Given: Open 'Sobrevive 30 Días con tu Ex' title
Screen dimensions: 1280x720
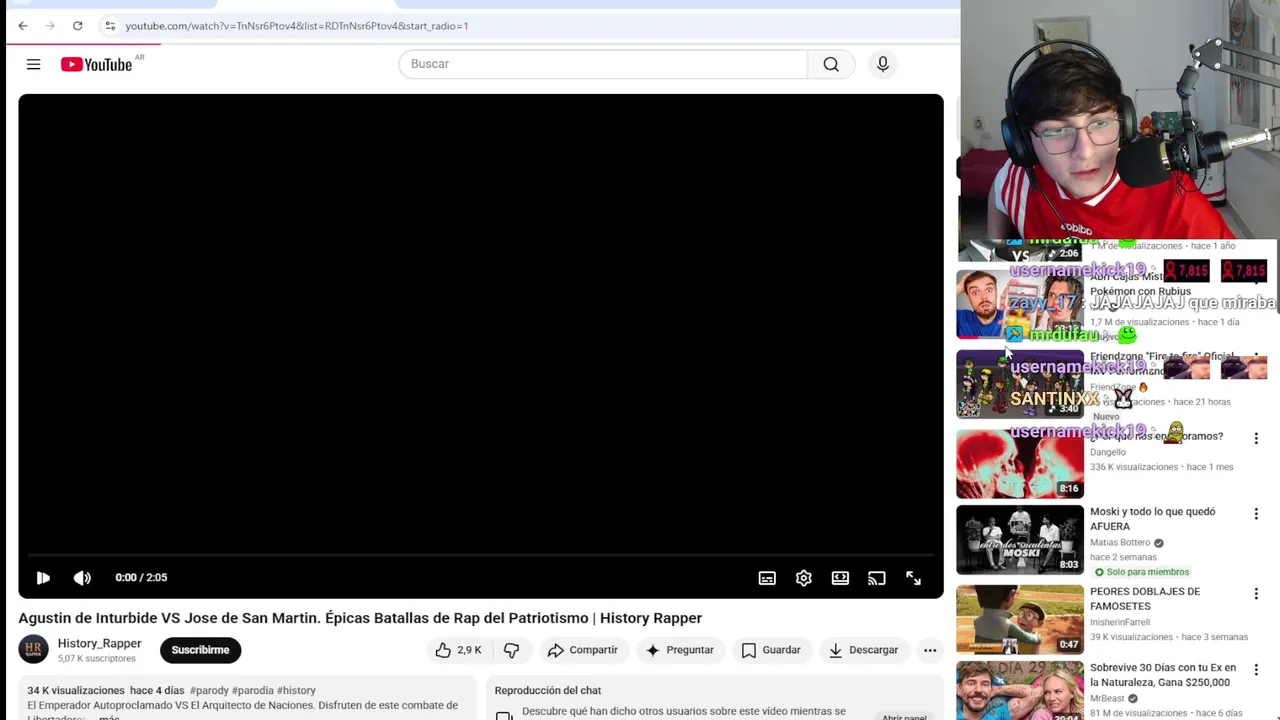Looking at the screenshot, I should [x=1163, y=675].
